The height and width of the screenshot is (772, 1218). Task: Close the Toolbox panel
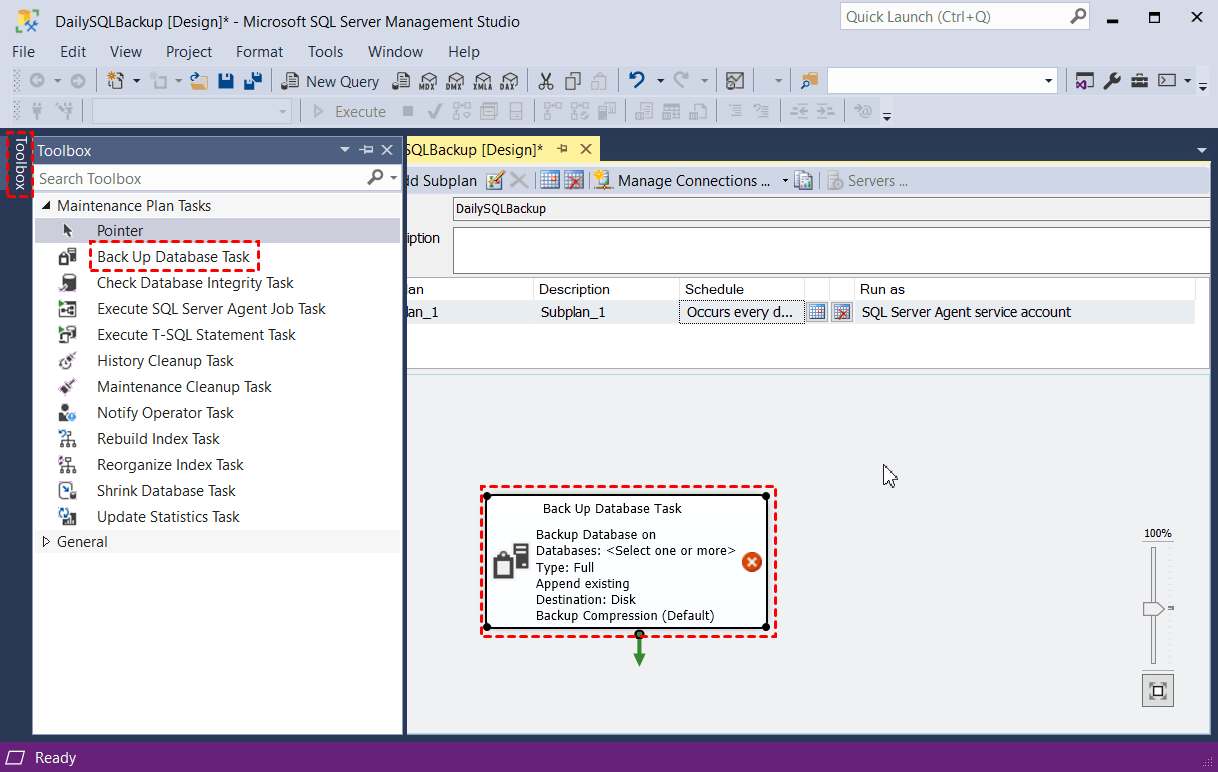388,150
